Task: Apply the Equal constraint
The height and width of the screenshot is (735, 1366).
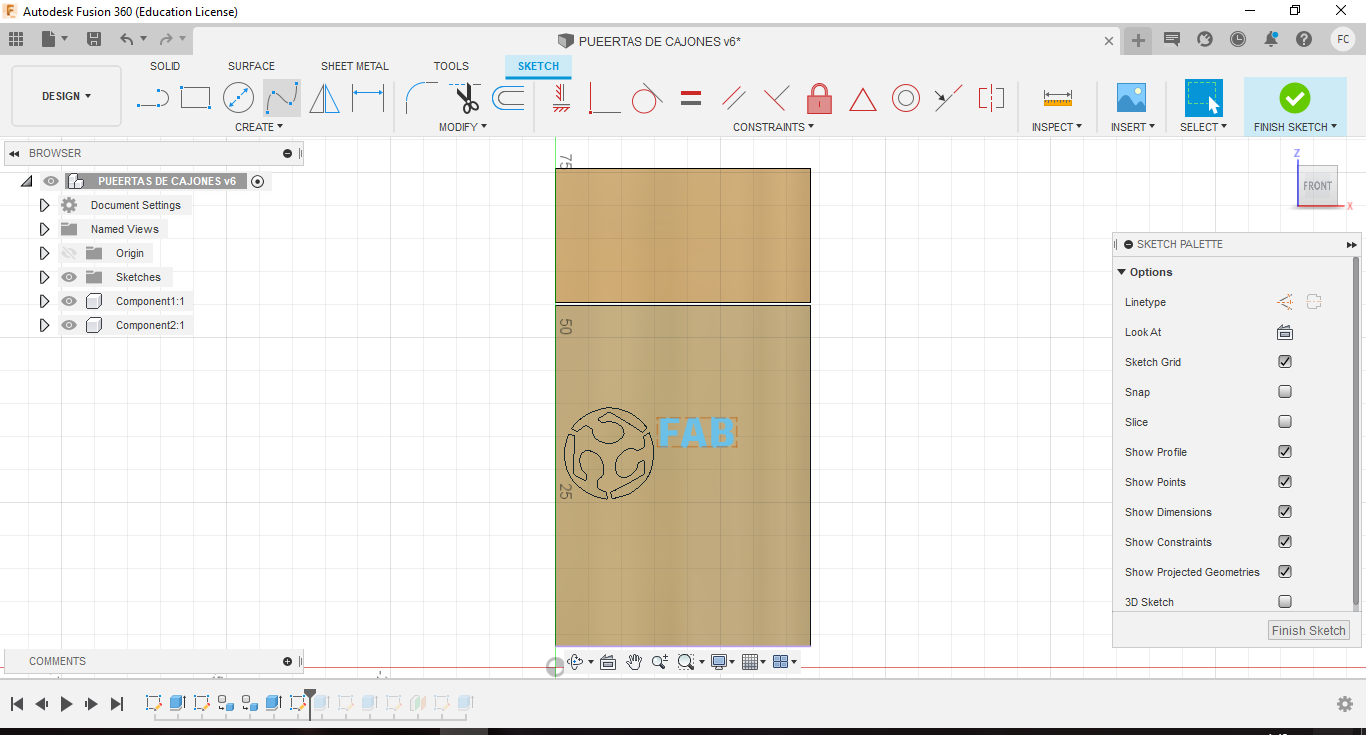Action: (690, 98)
